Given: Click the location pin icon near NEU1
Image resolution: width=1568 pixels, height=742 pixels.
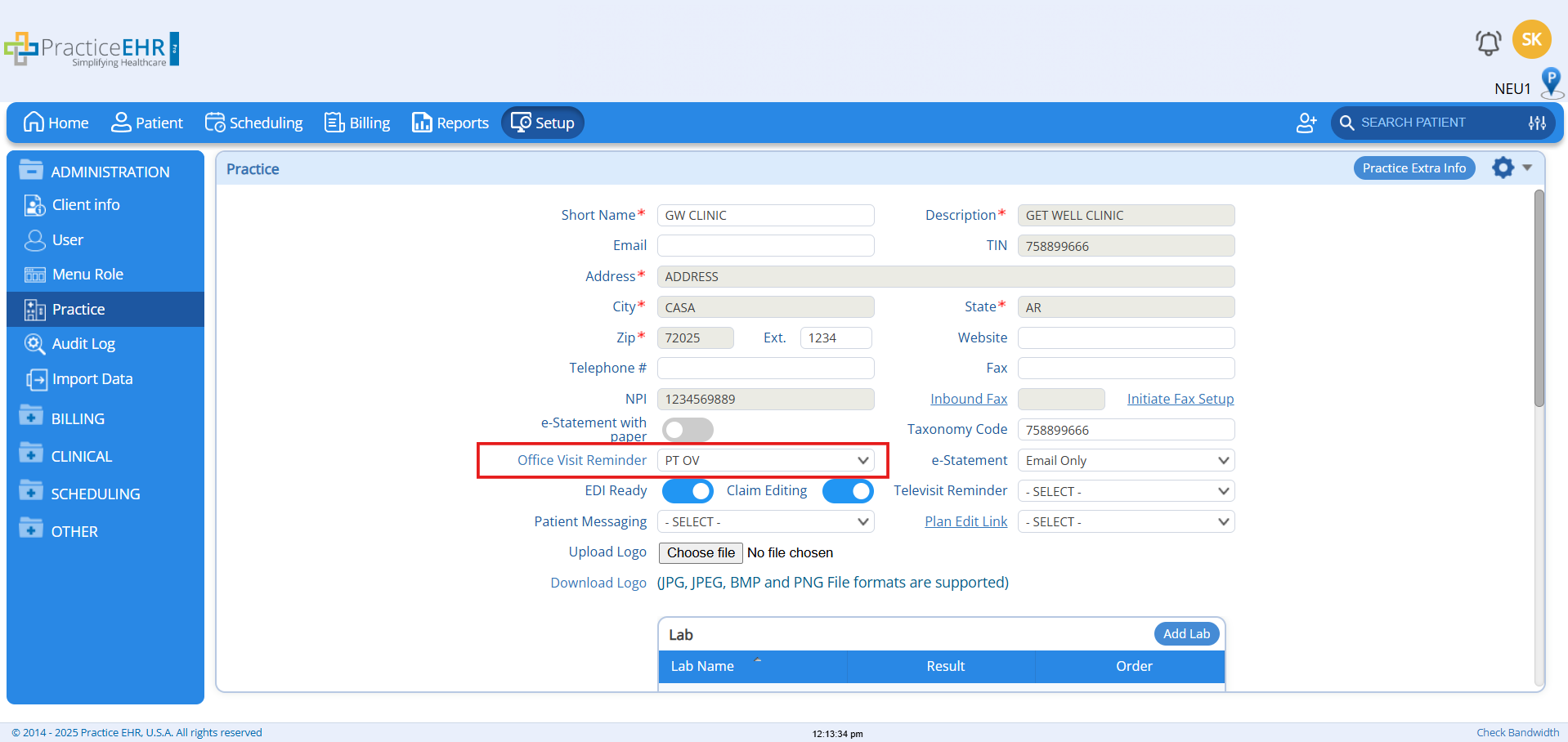Looking at the screenshot, I should pos(1551,83).
